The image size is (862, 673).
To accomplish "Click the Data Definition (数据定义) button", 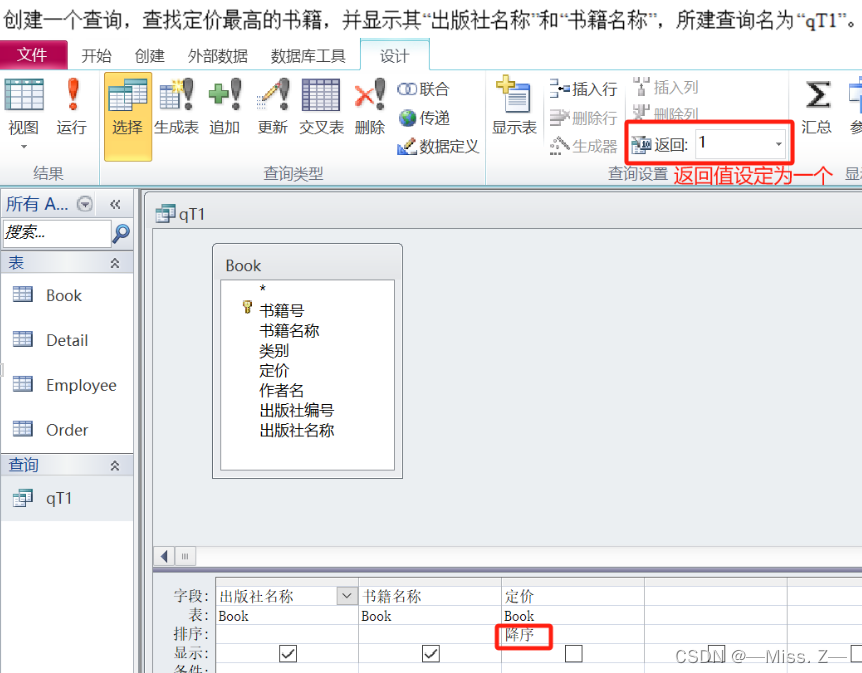I will tap(438, 146).
